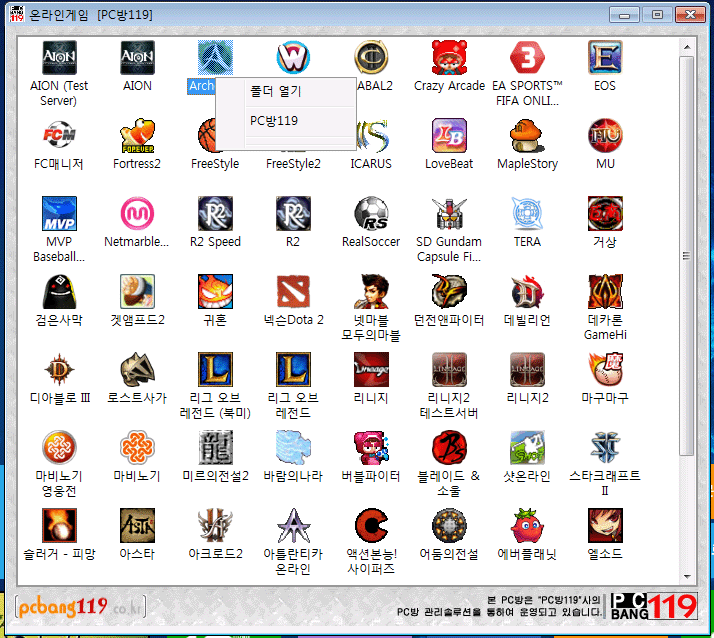Launch the 슬러거 - 피망 icon

(59, 526)
